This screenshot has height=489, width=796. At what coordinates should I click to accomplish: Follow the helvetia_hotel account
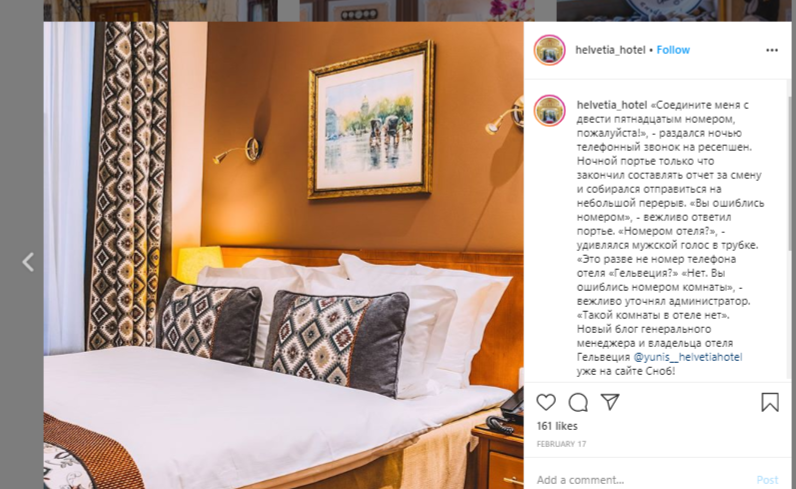(673, 50)
